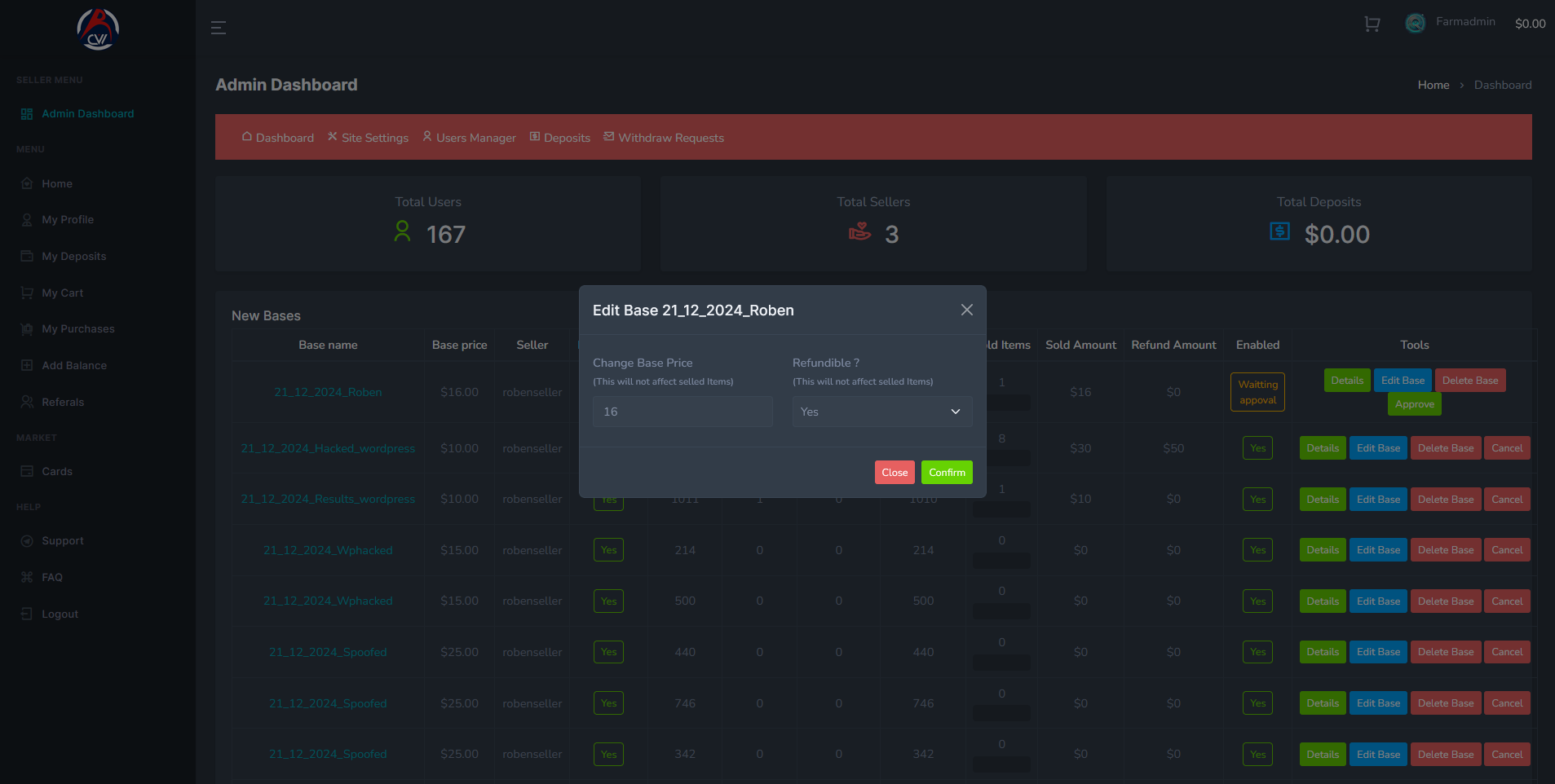Toggle the sidebar with the hamburger icon
1555x784 pixels.
click(x=219, y=28)
